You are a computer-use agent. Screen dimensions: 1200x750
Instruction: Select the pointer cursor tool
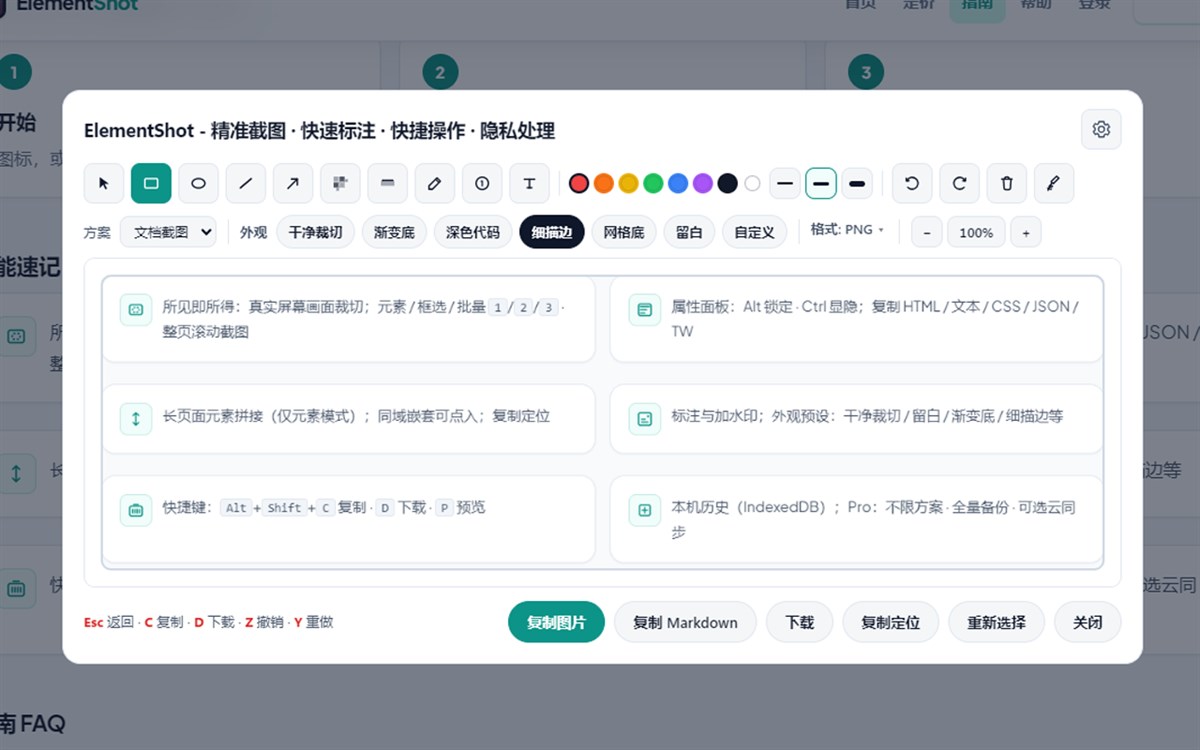[104, 183]
